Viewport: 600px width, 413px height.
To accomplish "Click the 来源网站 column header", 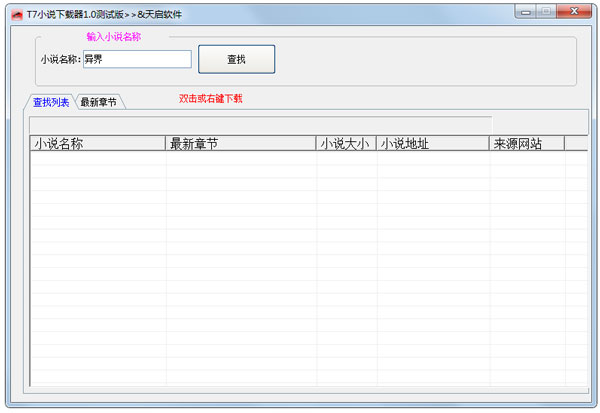I will pos(526,144).
